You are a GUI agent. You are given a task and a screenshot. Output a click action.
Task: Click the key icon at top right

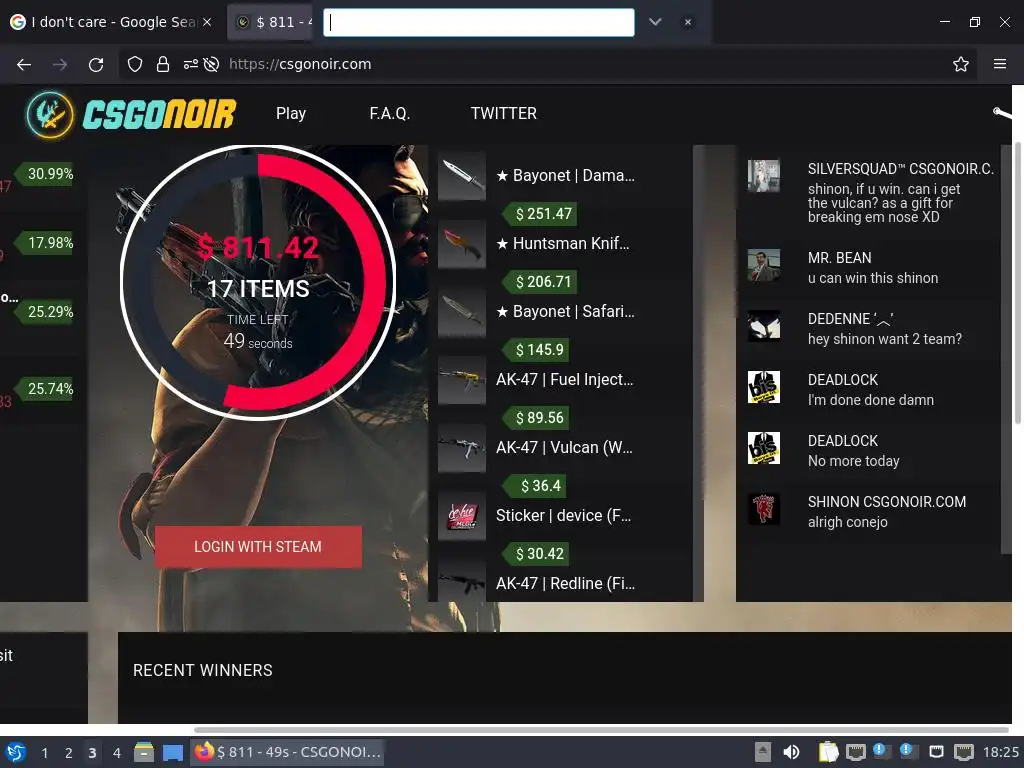pos(1002,114)
